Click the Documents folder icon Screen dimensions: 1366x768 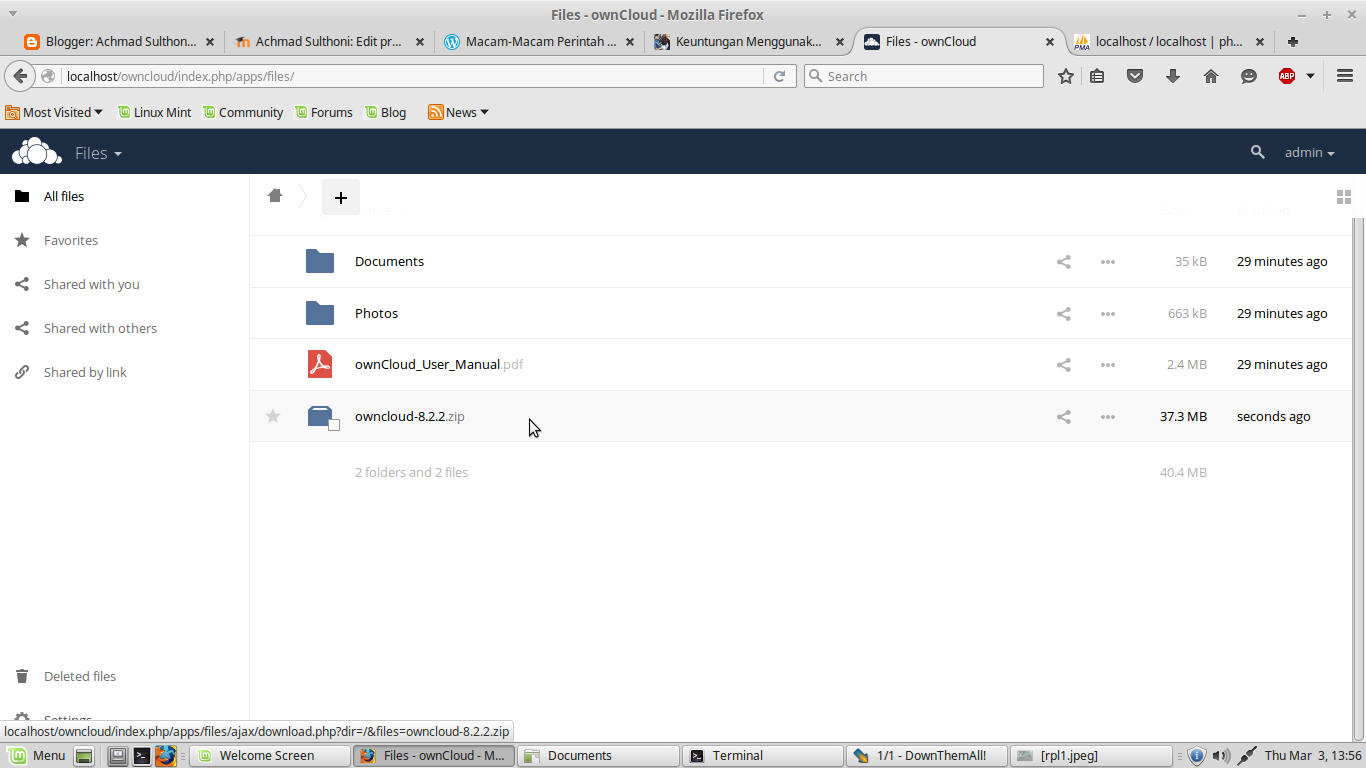[320, 261]
